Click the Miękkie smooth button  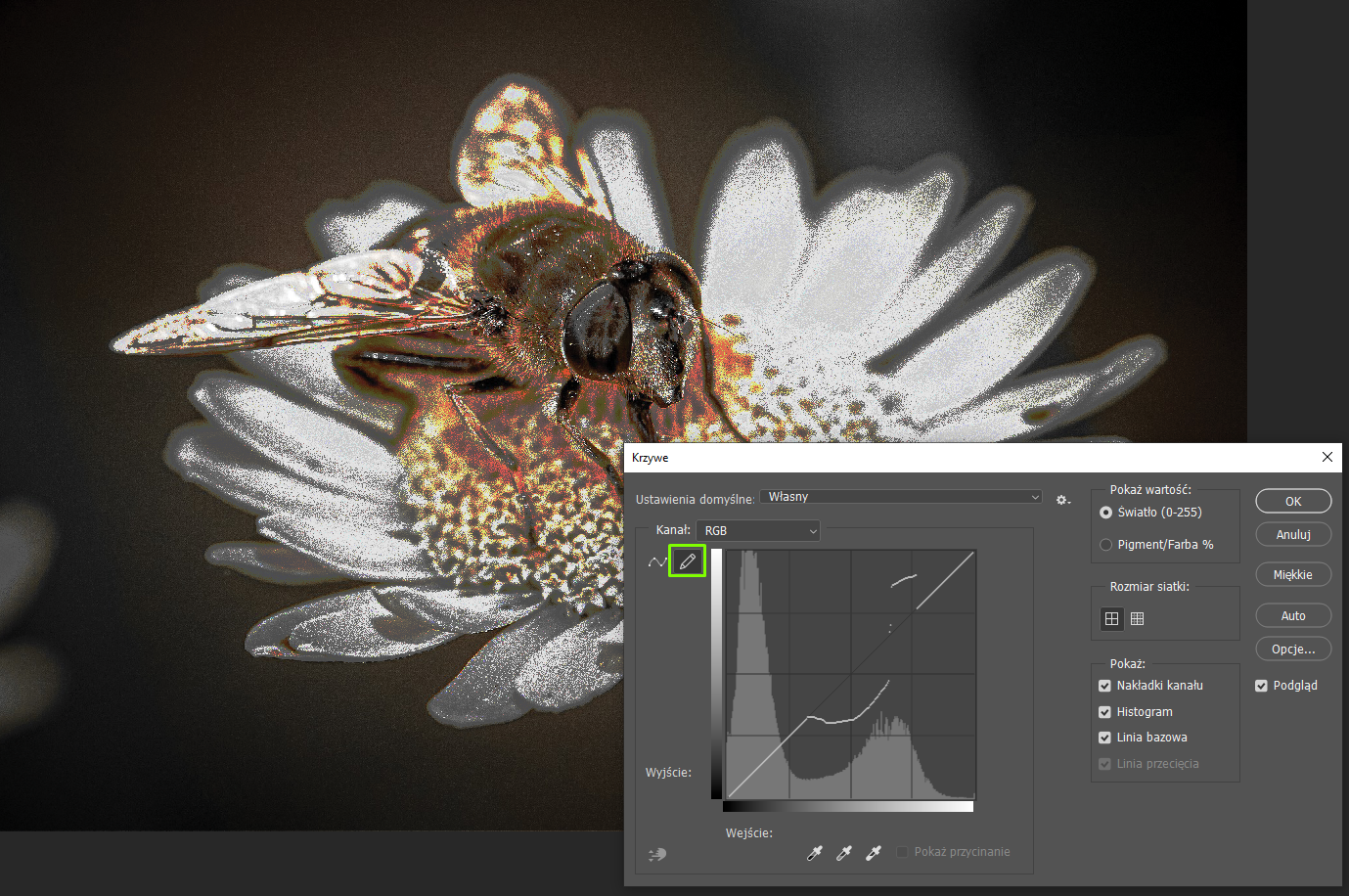[1293, 574]
